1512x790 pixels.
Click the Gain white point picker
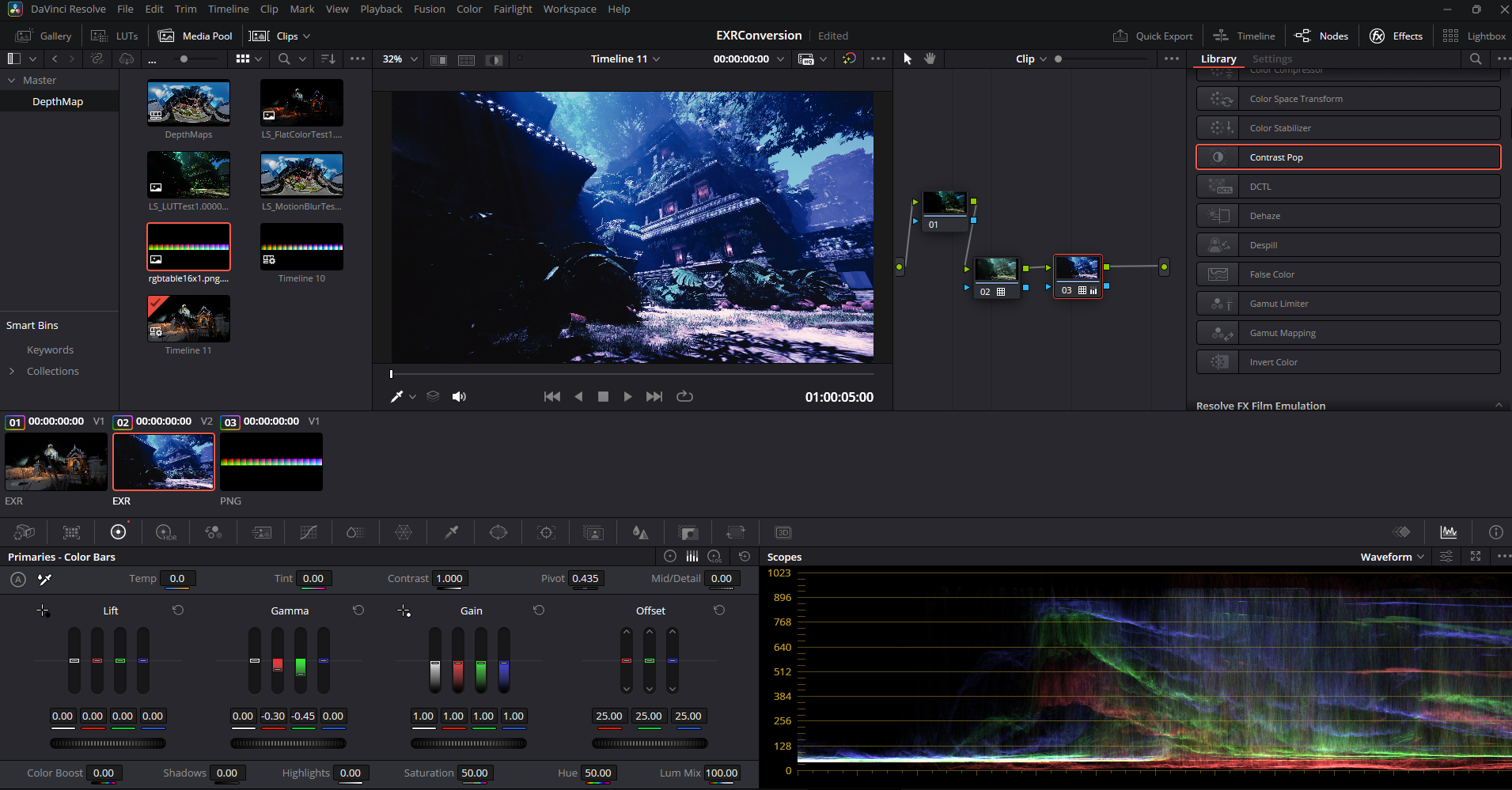404,610
